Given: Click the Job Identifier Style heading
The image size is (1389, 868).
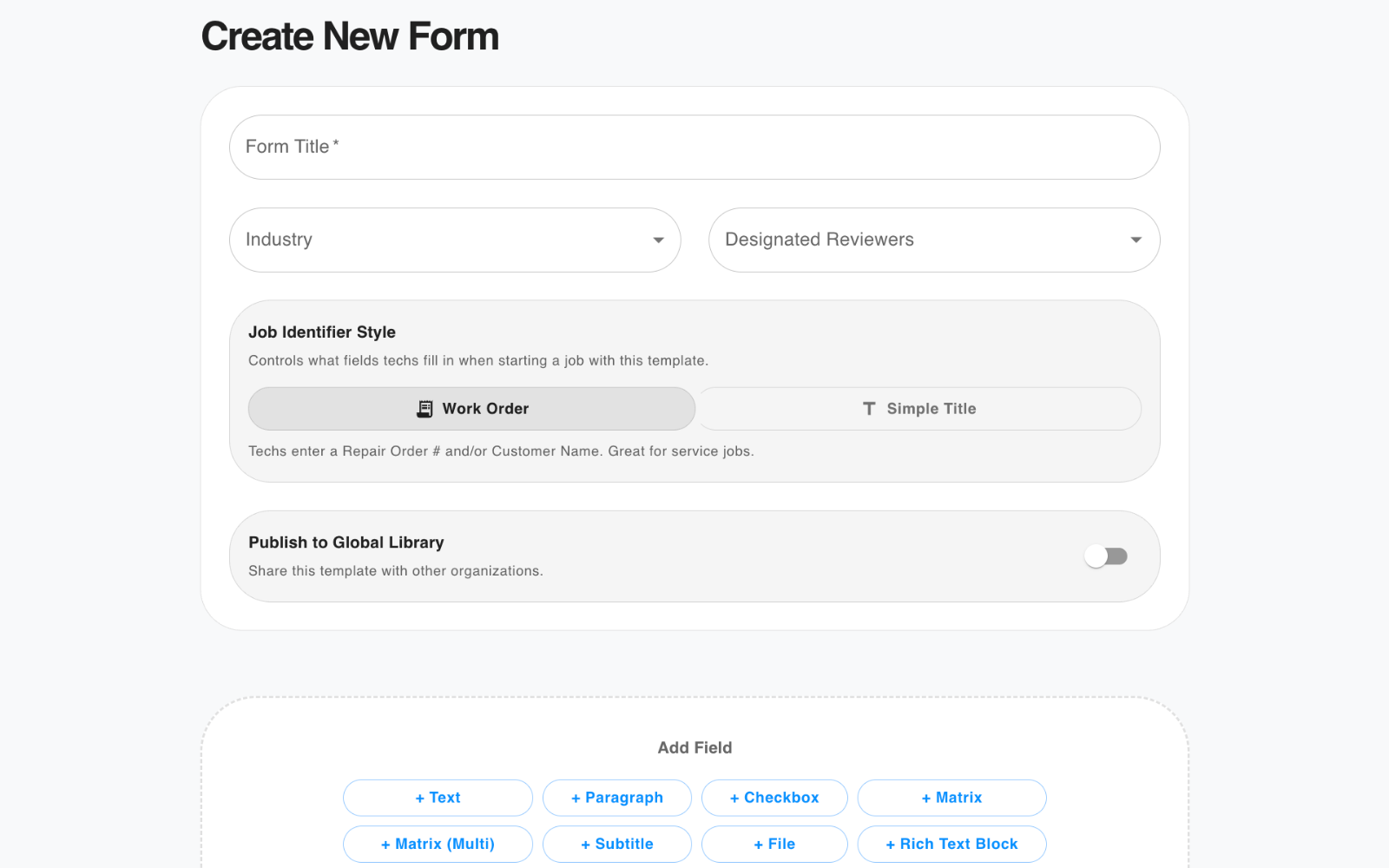Looking at the screenshot, I should [322, 332].
